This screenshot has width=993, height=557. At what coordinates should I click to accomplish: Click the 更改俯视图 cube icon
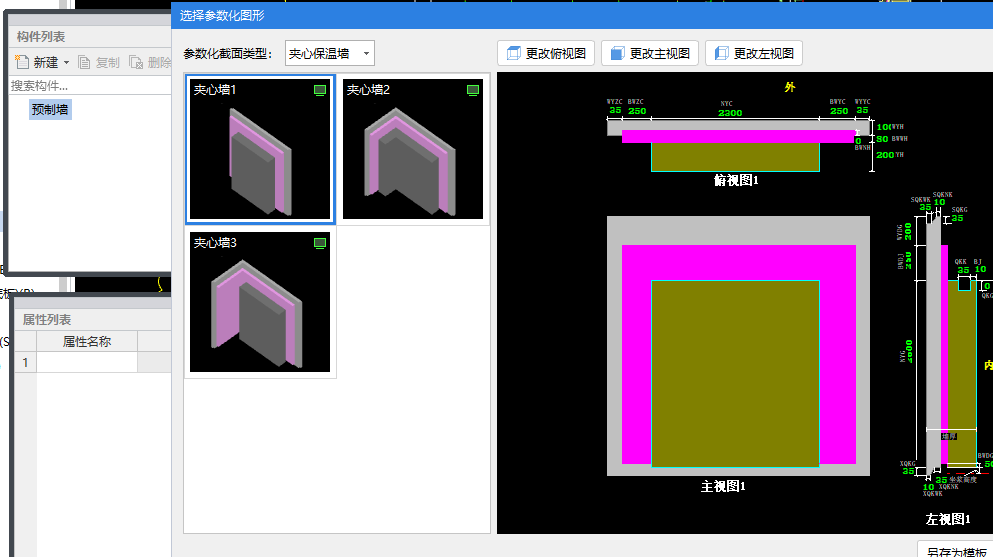point(514,53)
